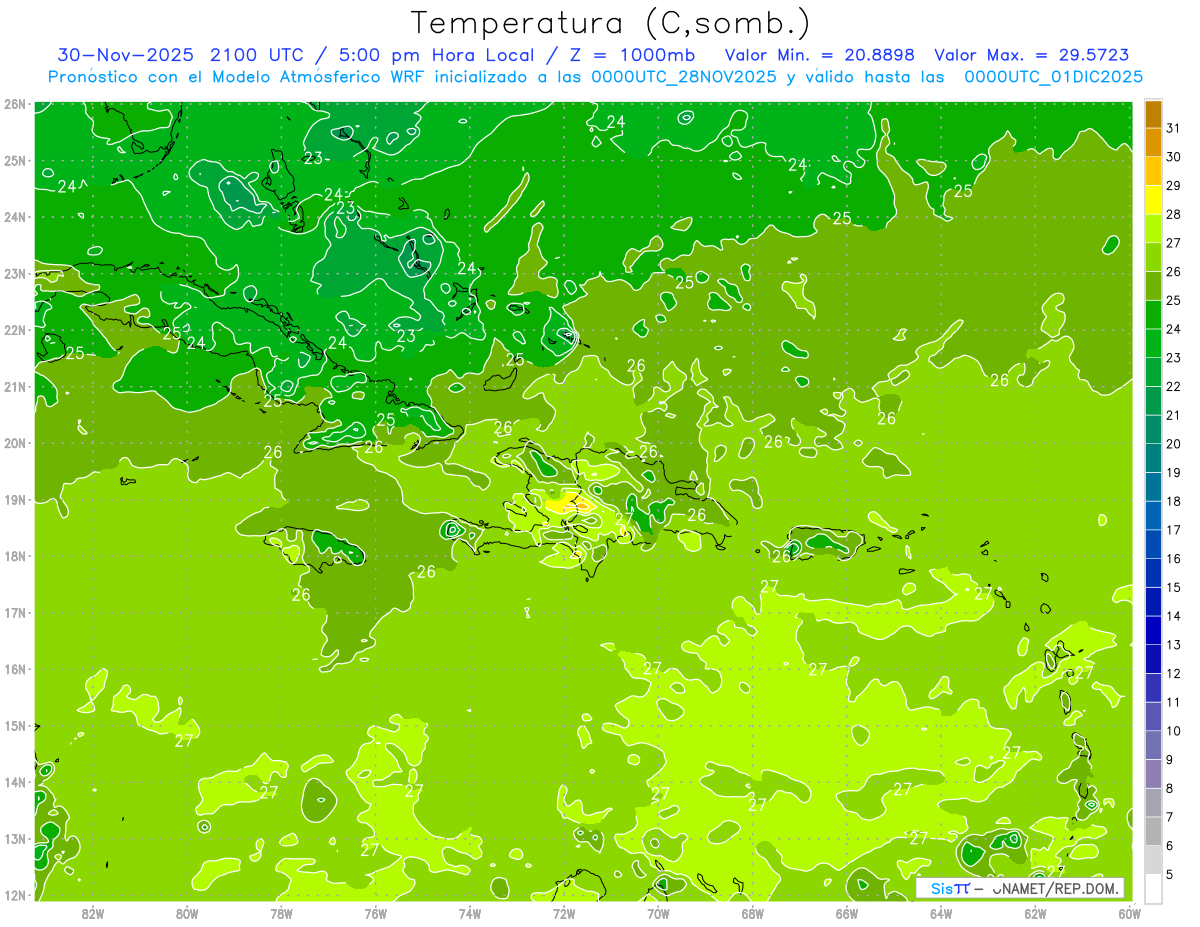Click the "15N" latitude axis label

[x=14, y=726]
